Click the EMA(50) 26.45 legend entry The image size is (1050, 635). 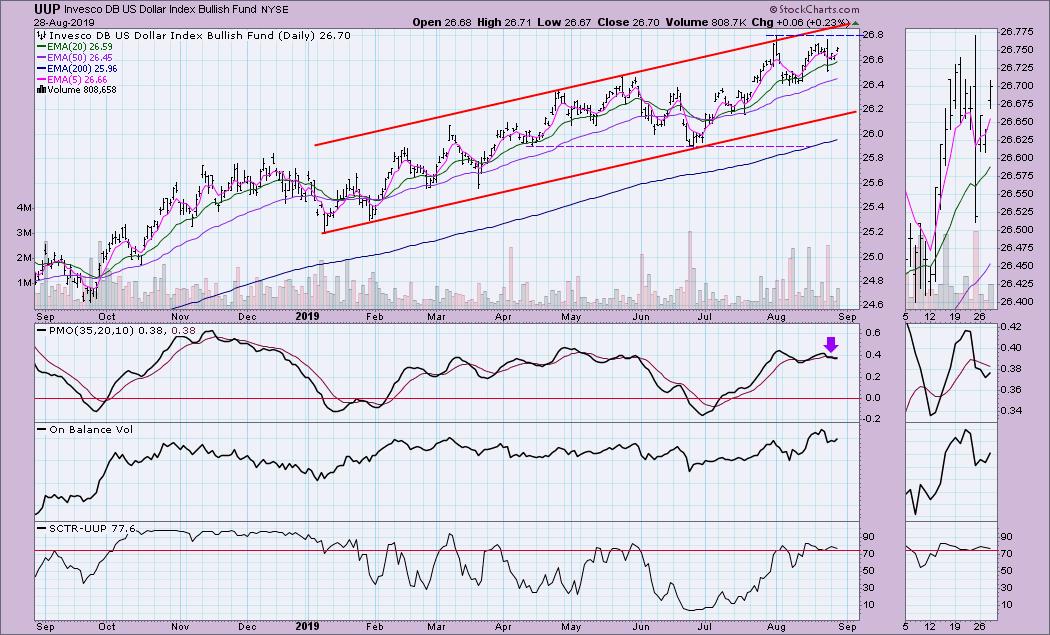pyautogui.click(x=75, y=58)
